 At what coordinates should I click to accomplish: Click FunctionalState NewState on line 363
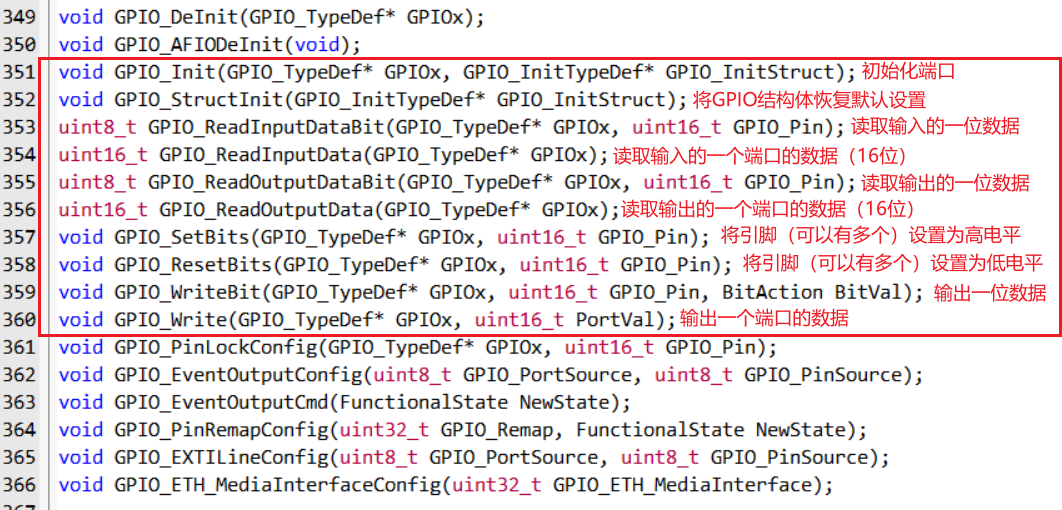tap(479, 402)
